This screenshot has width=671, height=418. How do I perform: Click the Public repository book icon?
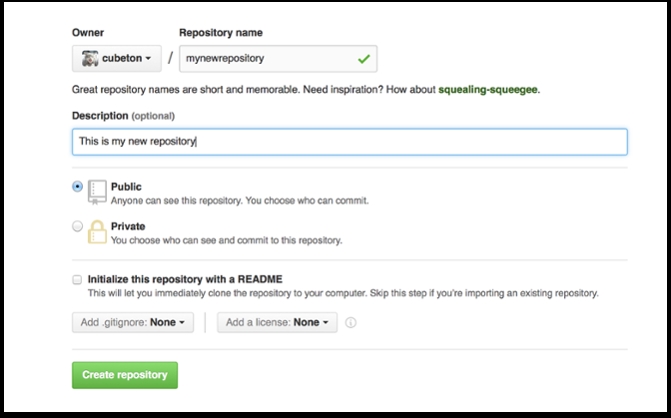tap(97, 192)
